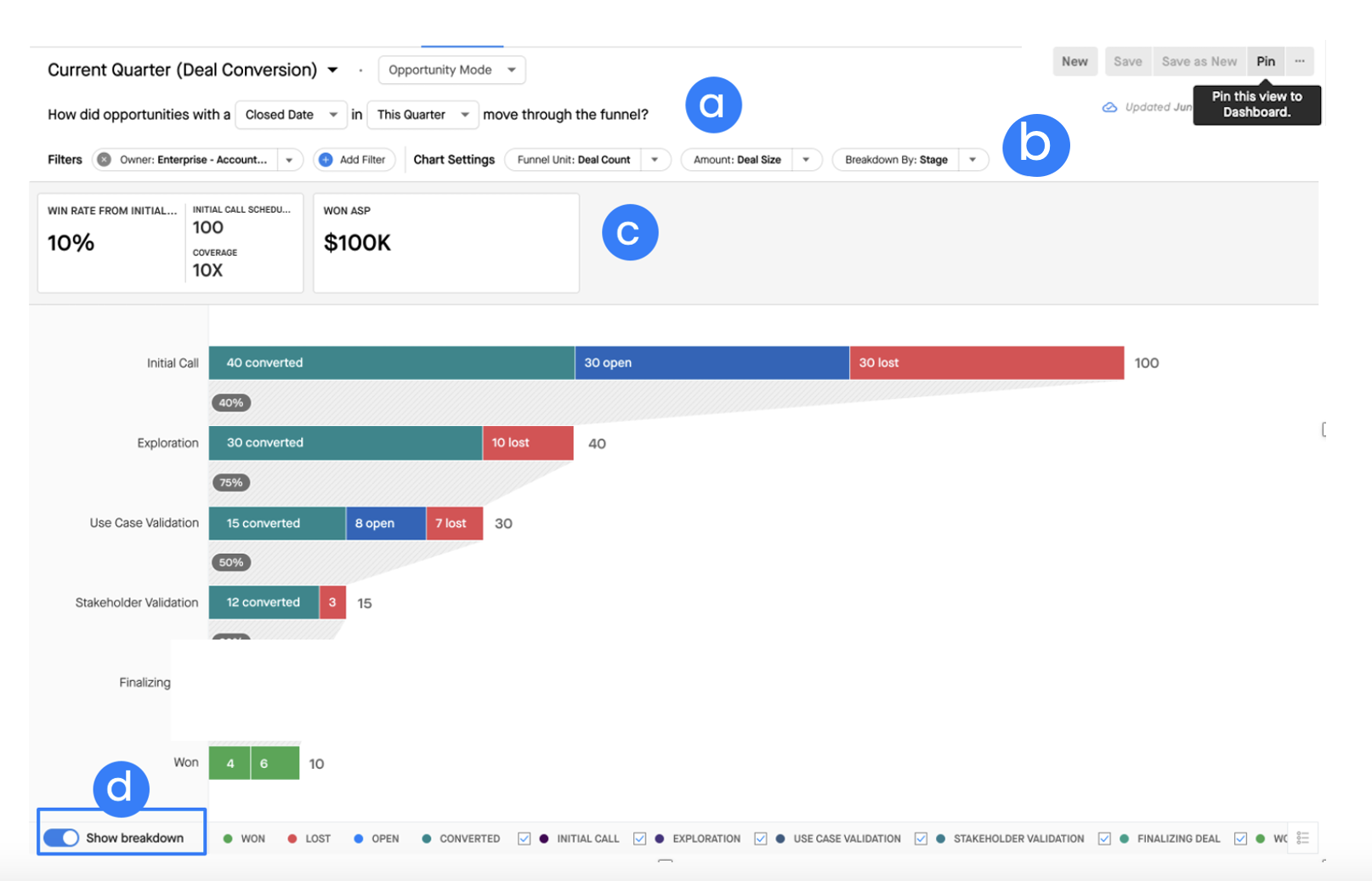Expand the Owner filter dropdown arrow
Screen dimensions: 1372x881
[289, 160]
